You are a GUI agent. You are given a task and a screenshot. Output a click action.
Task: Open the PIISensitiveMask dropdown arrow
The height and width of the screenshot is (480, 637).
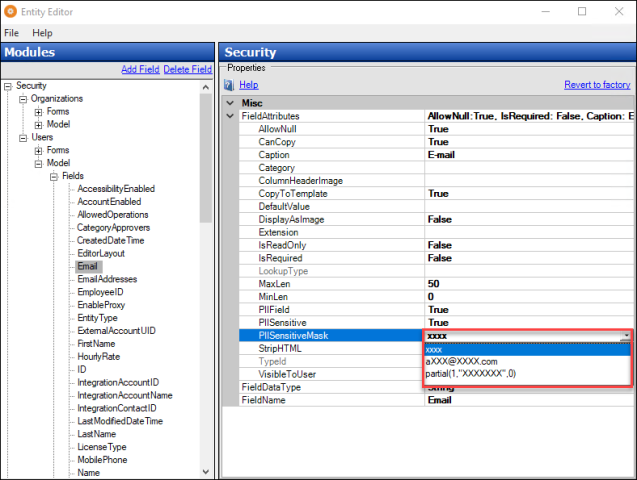(x=626, y=336)
